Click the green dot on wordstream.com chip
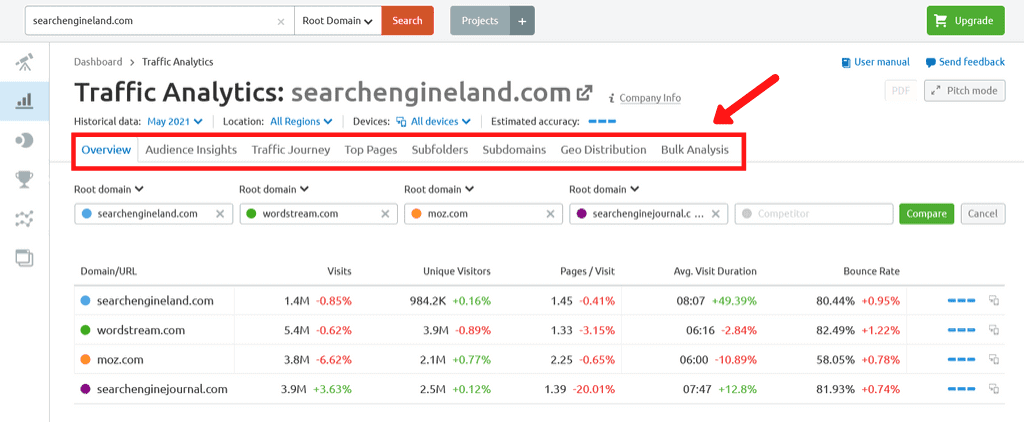The width and height of the screenshot is (1024, 423). pos(252,213)
